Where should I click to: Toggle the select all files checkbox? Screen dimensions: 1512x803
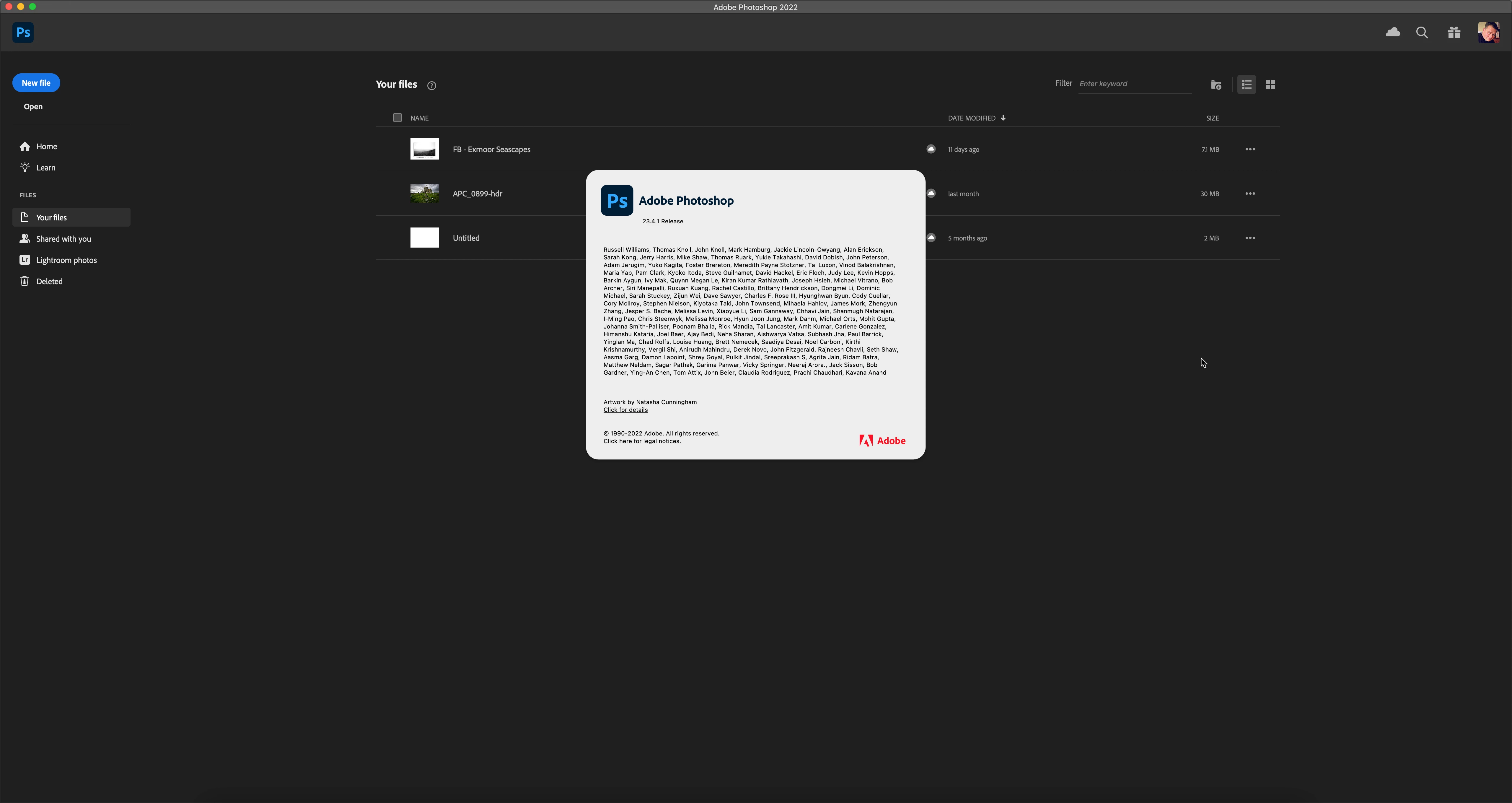397,118
